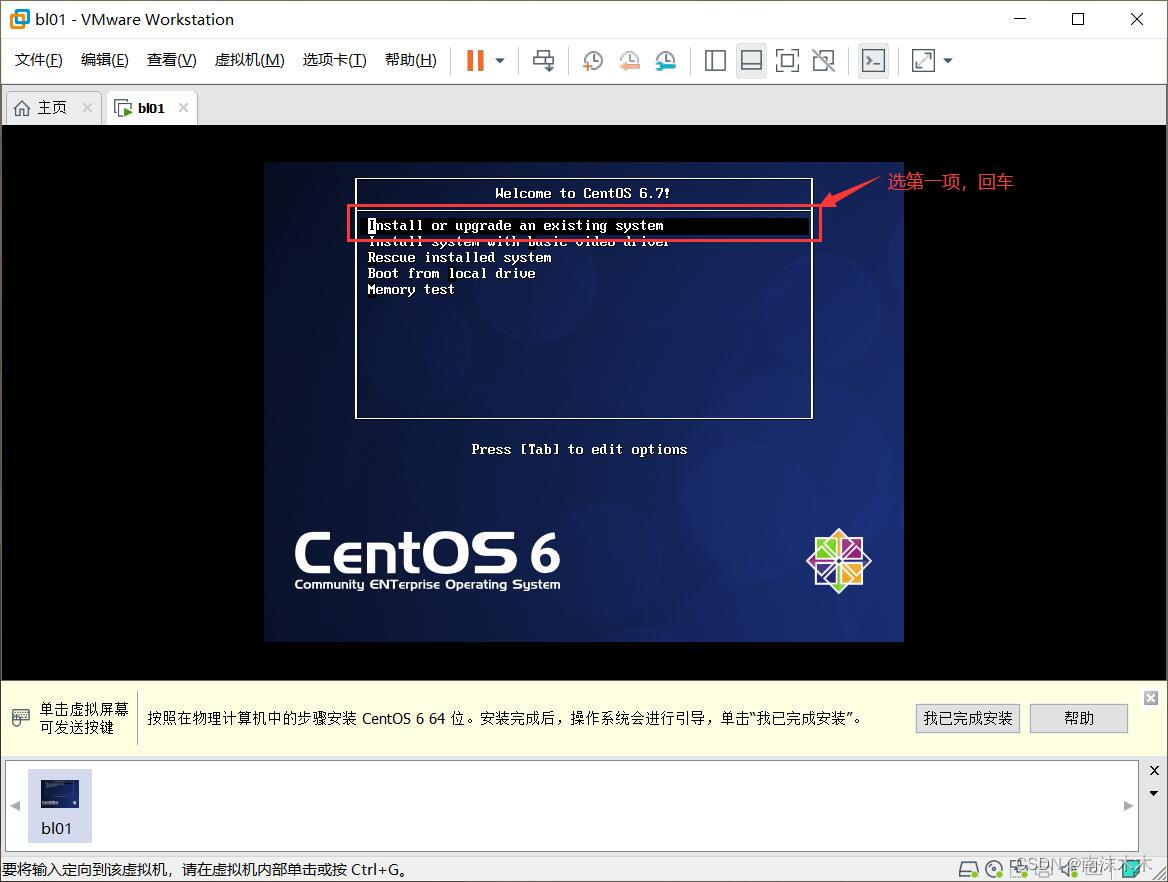Click the 帮助 button in install bar

pyautogui.click(x=1079, y=719)
